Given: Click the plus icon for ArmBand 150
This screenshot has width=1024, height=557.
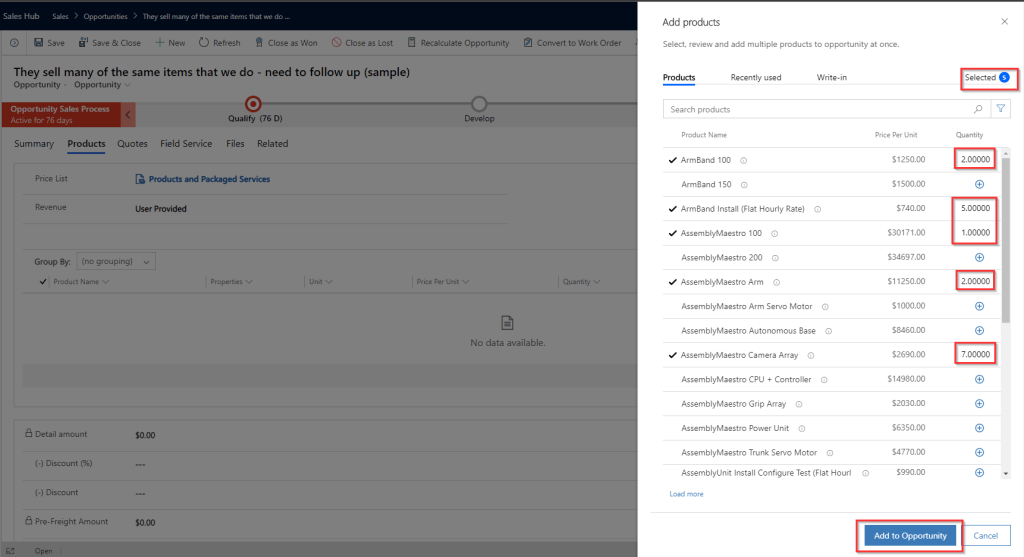Looking at the screenshot, I should [979, 184].
